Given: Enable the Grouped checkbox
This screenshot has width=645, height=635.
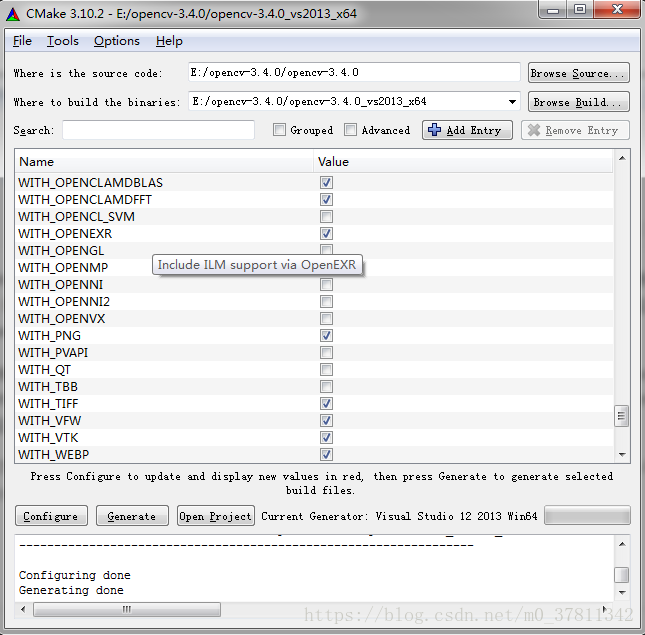Looking at the screenshot, I should 279,130.
